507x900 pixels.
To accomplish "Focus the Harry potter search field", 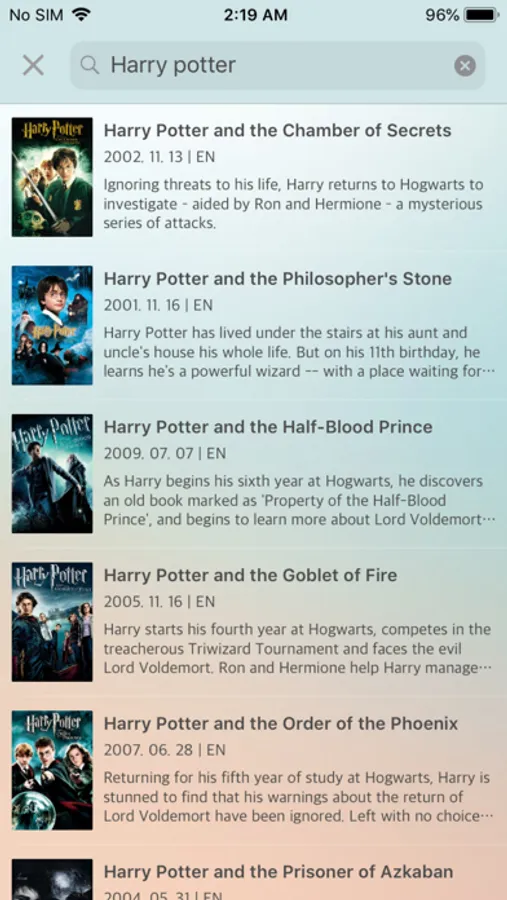I will (277, 65).
